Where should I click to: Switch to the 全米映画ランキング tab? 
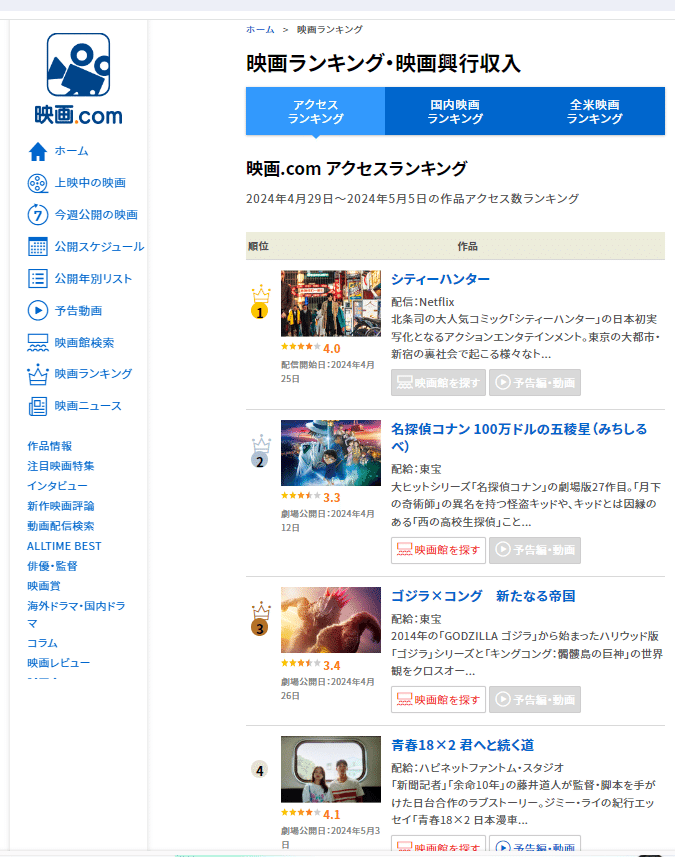[x=595, y=111]
